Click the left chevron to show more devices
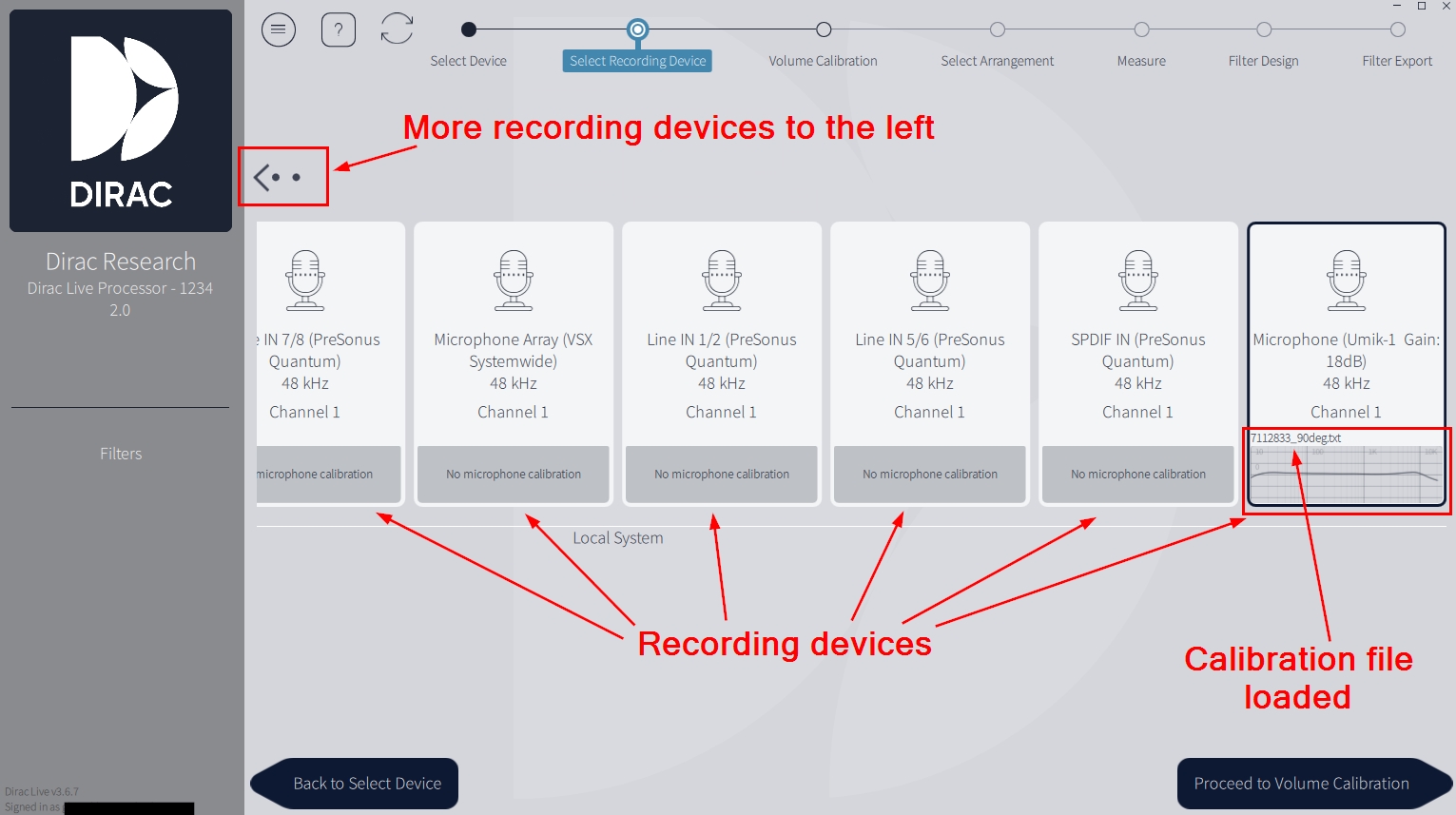The image size is (1456, 815). [261, 175]
